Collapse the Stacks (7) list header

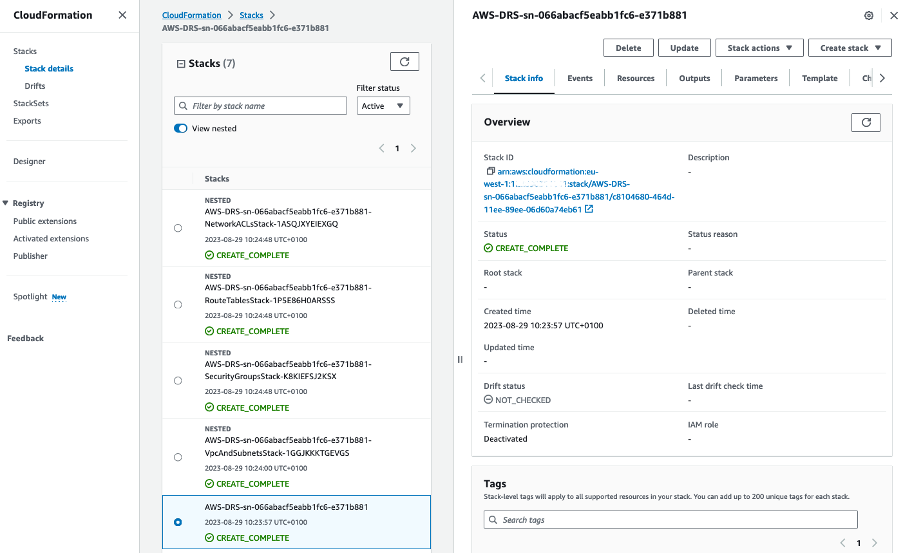(180, 63)
